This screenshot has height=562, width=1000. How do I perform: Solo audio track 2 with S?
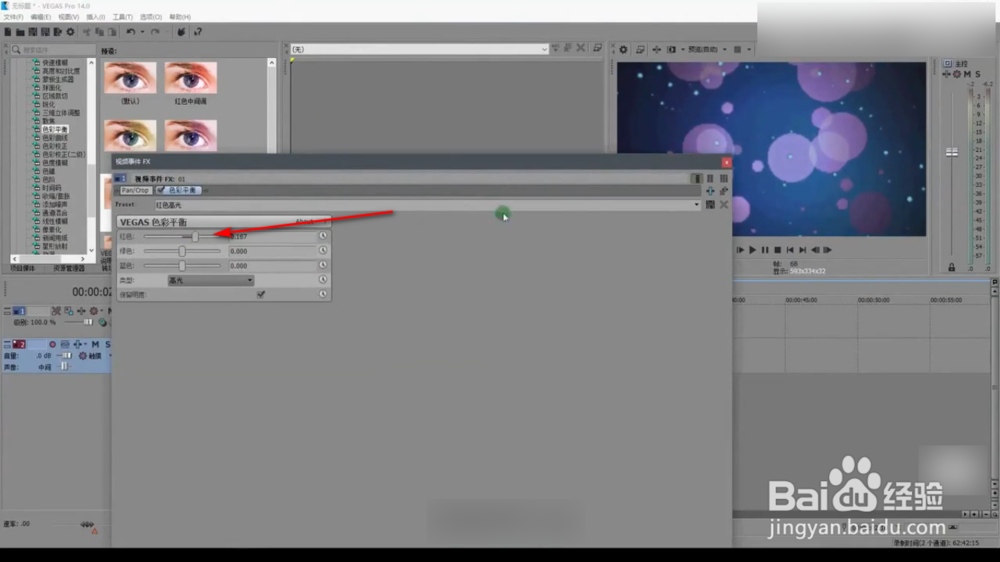pos(107,344)
